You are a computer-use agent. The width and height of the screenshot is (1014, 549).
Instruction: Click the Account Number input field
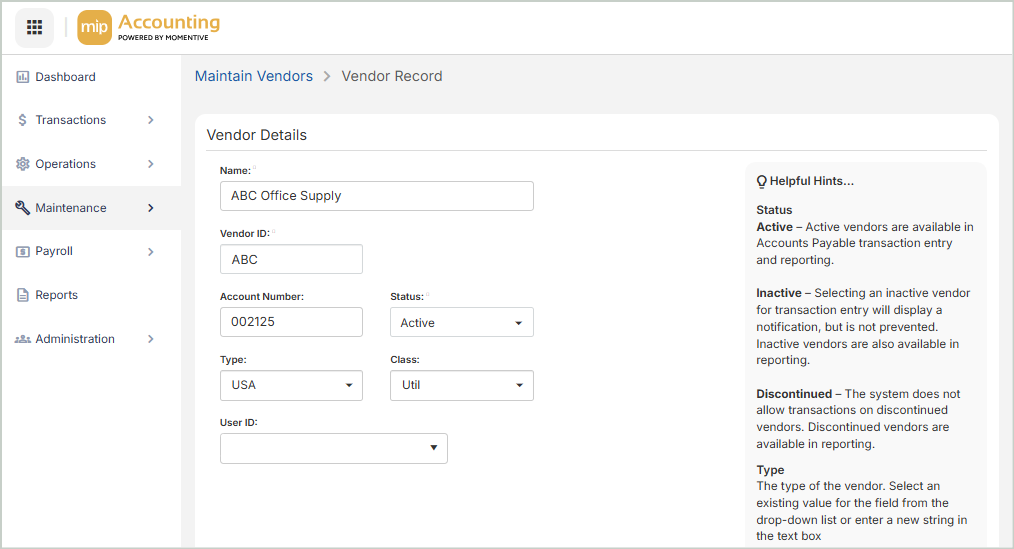pyautogui.click(x=291, y=322)
